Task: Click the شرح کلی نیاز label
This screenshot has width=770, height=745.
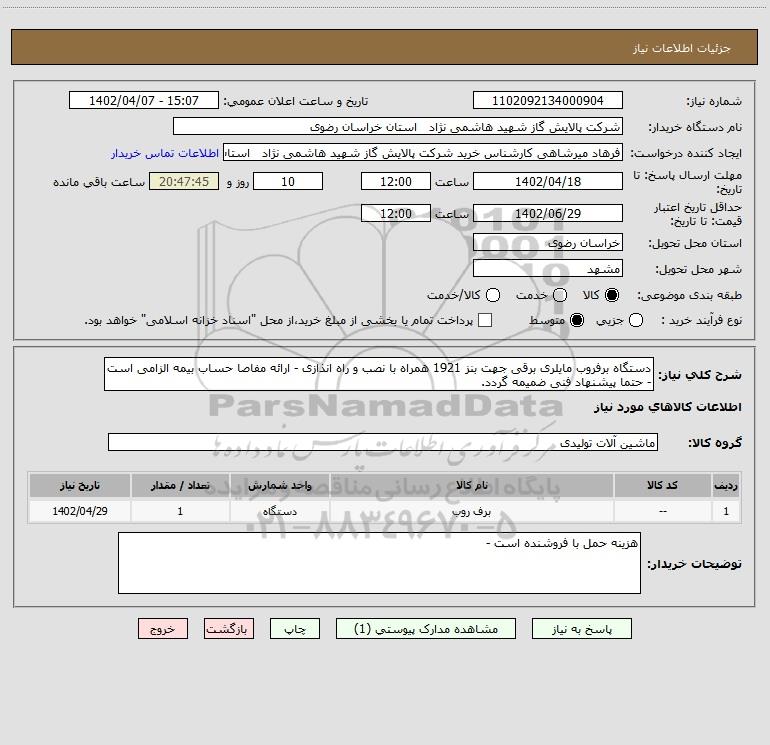Action: tap(700, 375)
